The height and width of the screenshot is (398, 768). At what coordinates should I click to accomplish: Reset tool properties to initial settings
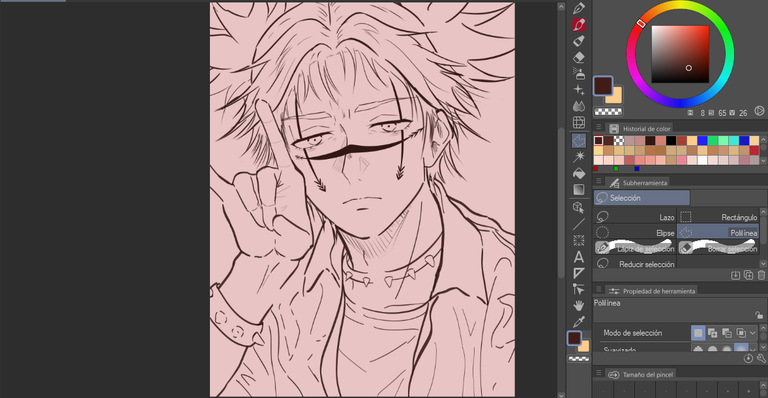[748, 358]
